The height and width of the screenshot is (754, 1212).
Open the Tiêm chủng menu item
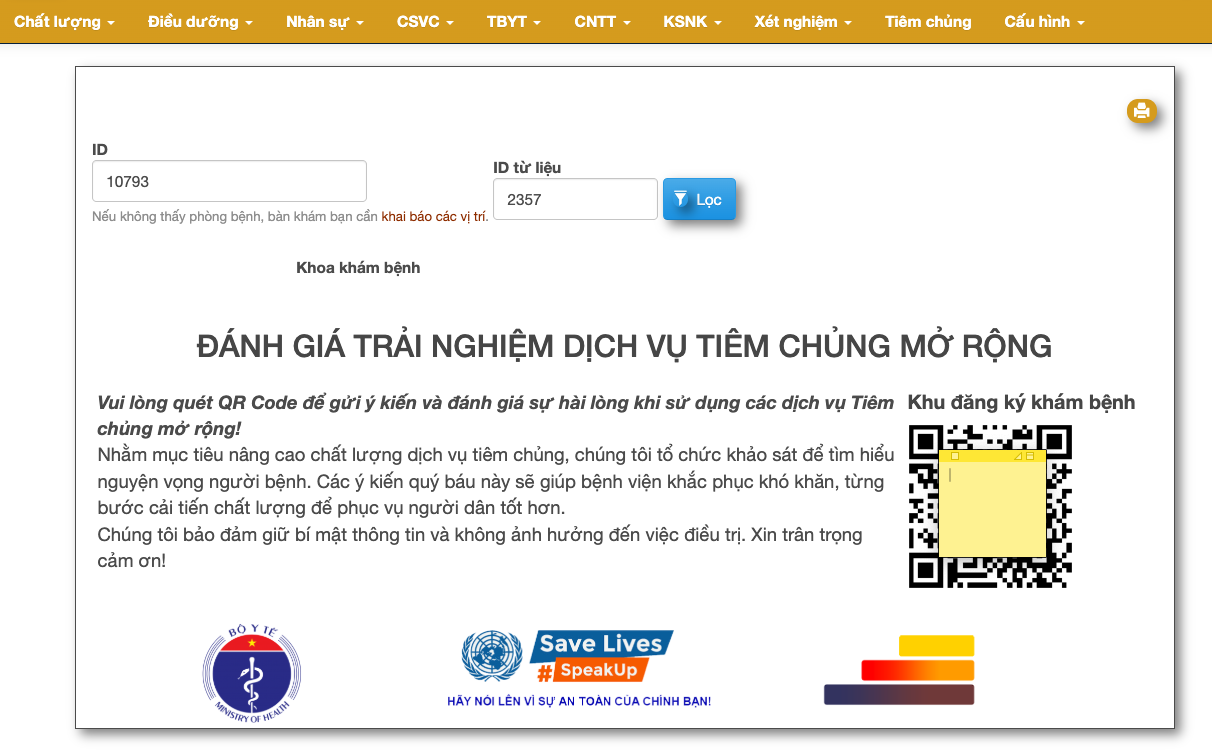click(927, 22)
